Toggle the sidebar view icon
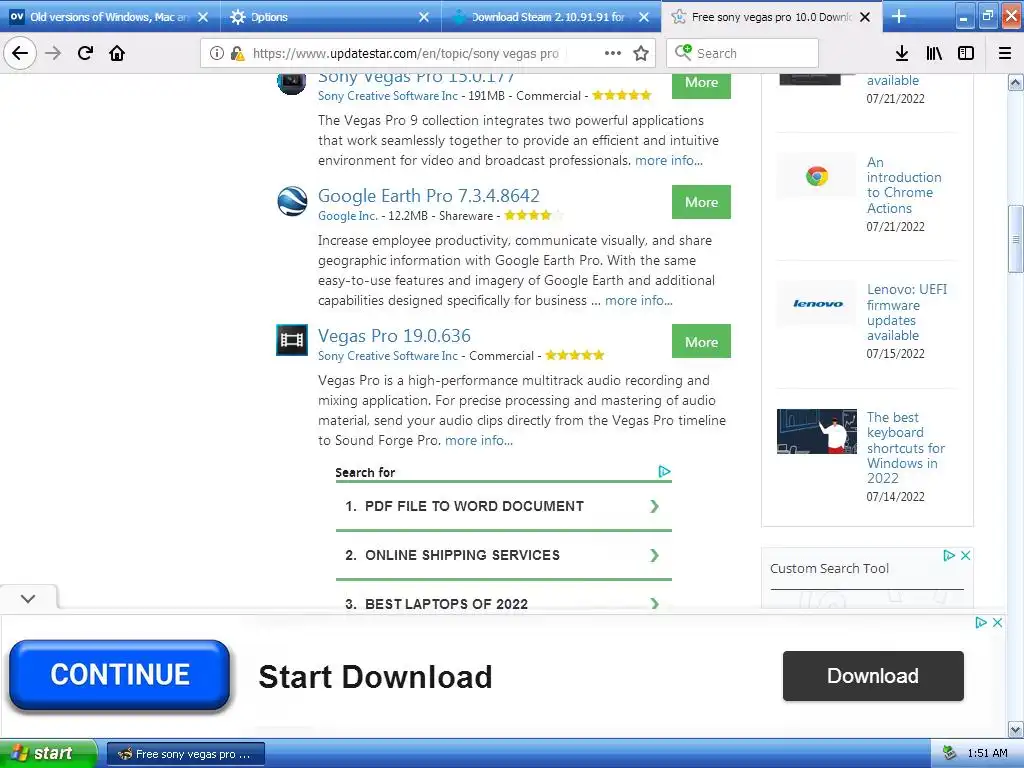1024x768 pixels. pos(966,53)
